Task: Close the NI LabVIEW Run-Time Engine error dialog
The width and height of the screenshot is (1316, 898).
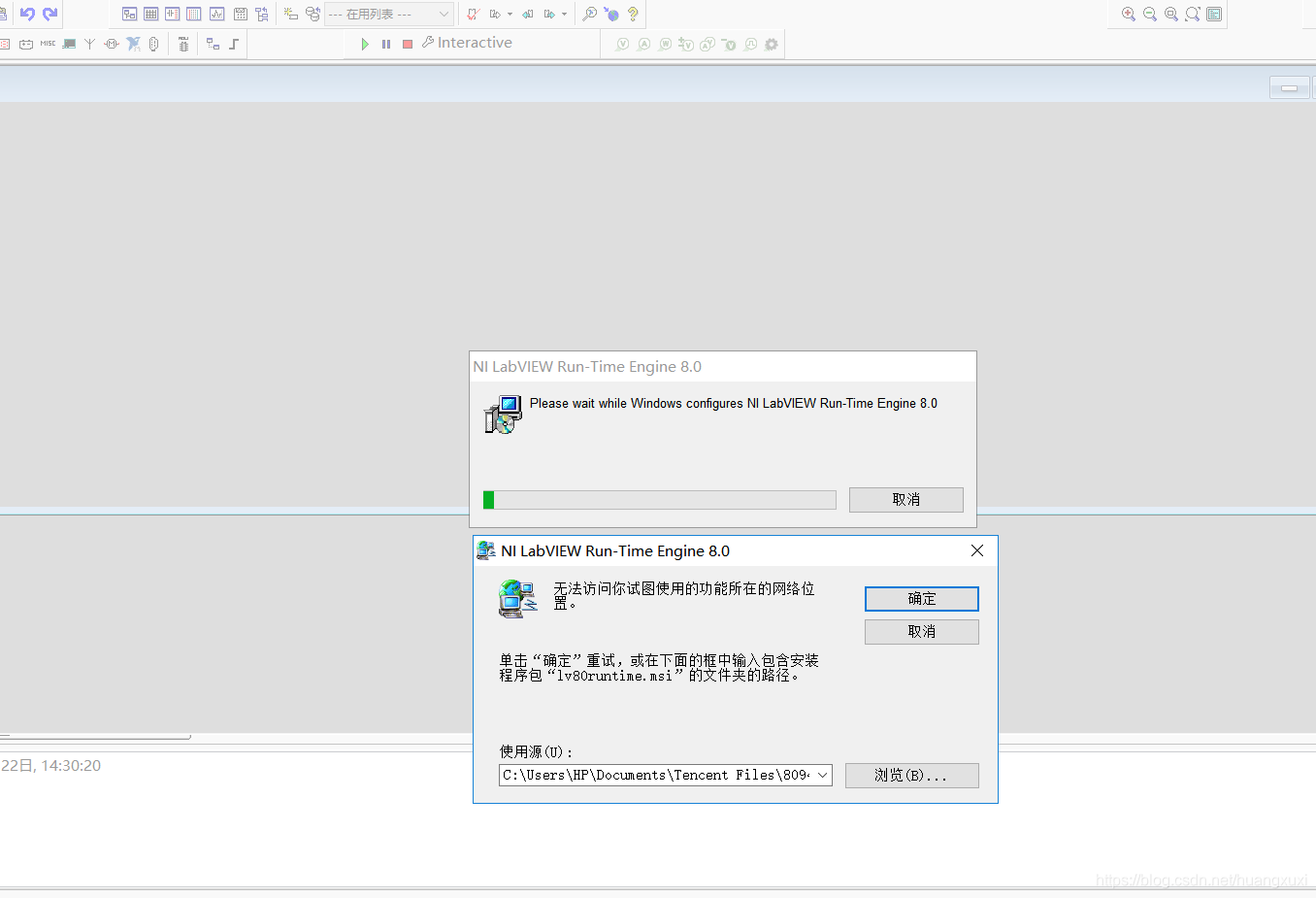Action: point(977,550)
